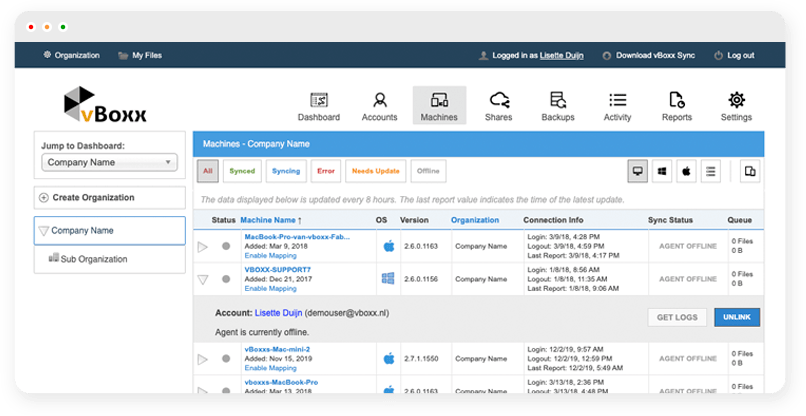Toggle the Synced status filter

point(242,171)
